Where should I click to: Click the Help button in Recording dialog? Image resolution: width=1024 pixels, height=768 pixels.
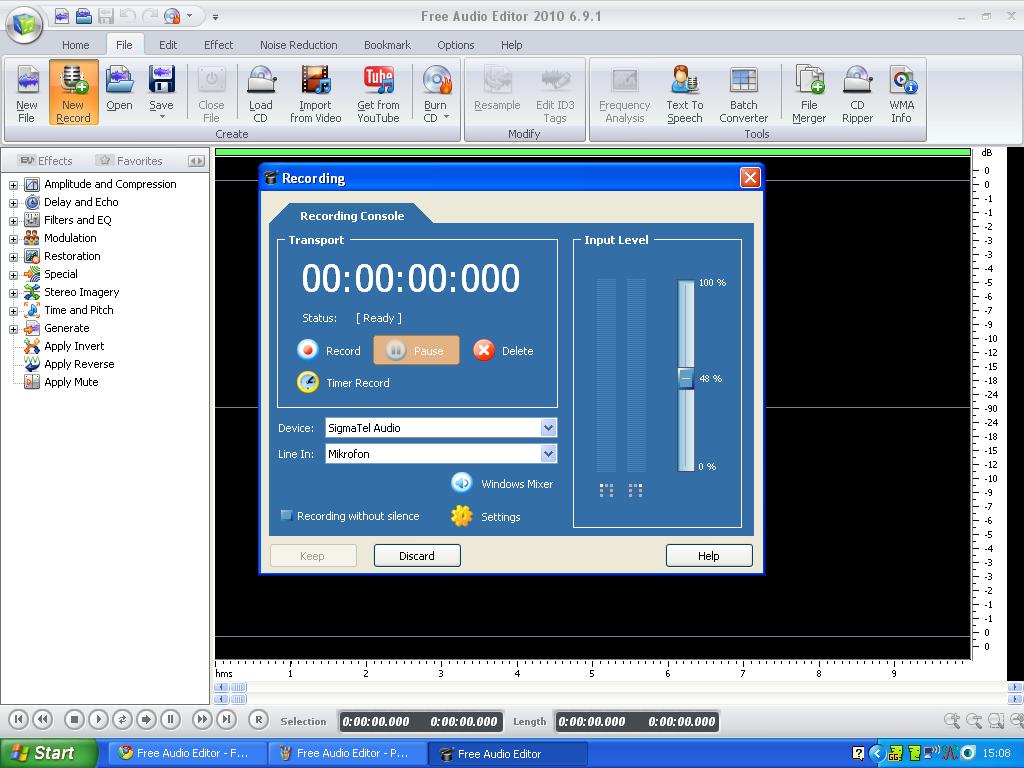click(x=709, y=556)
